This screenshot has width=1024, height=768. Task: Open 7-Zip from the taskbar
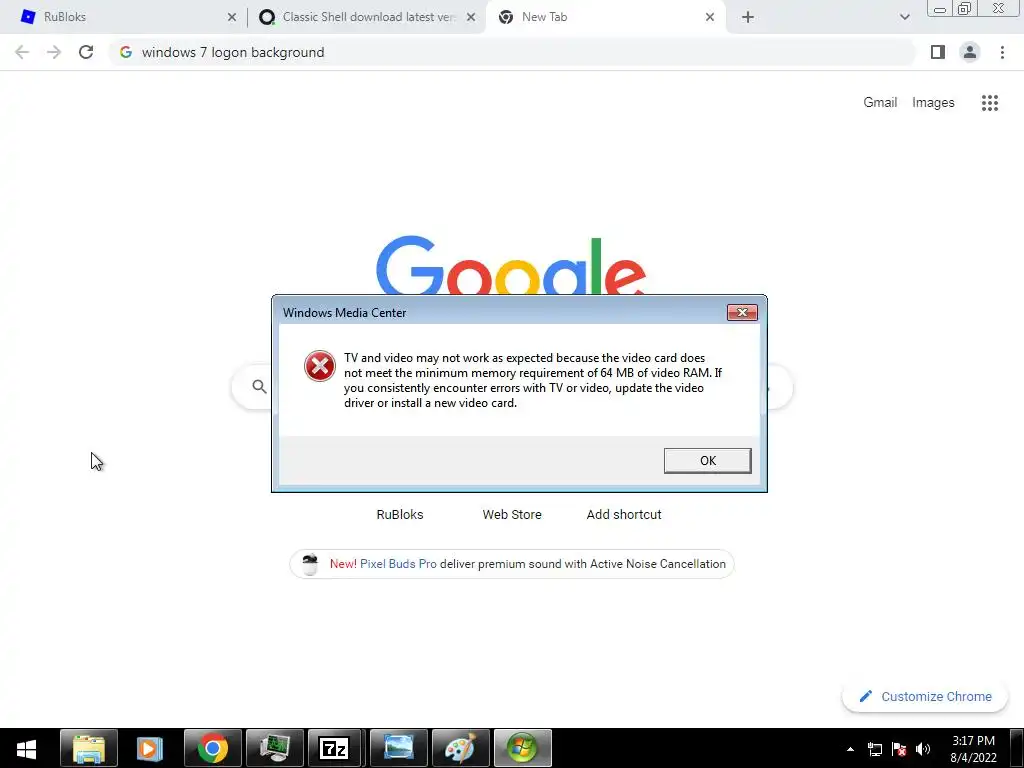[x=334, y=748]
